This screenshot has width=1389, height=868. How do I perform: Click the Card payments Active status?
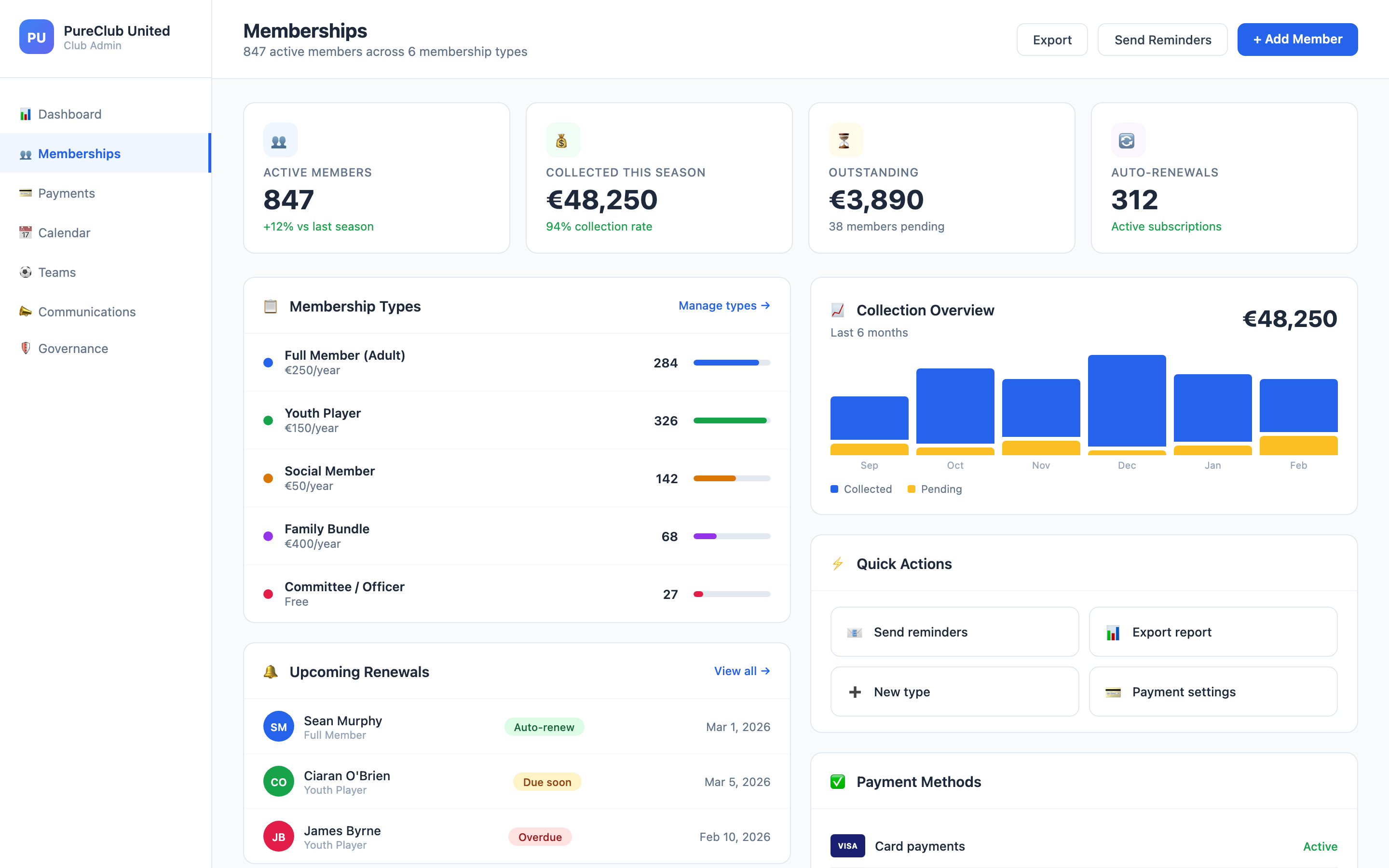[x=1320, y=846]
